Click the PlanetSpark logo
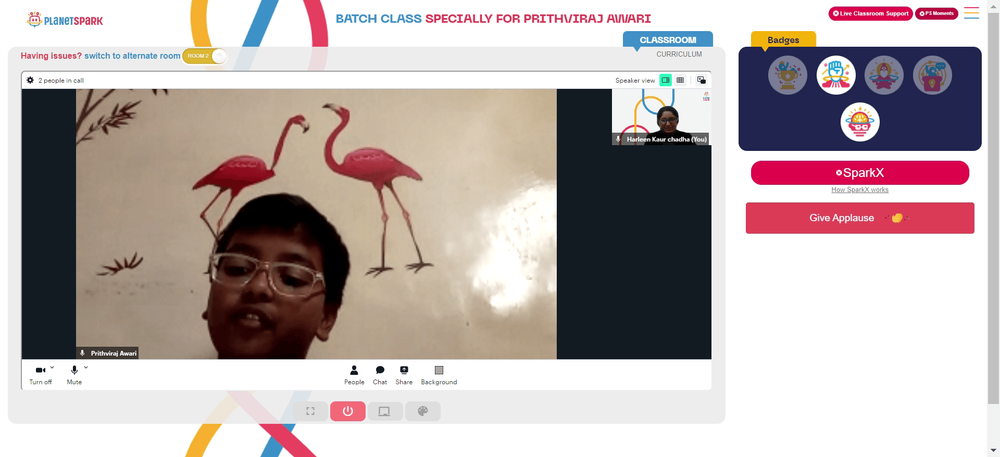 (x=64, y=20)
